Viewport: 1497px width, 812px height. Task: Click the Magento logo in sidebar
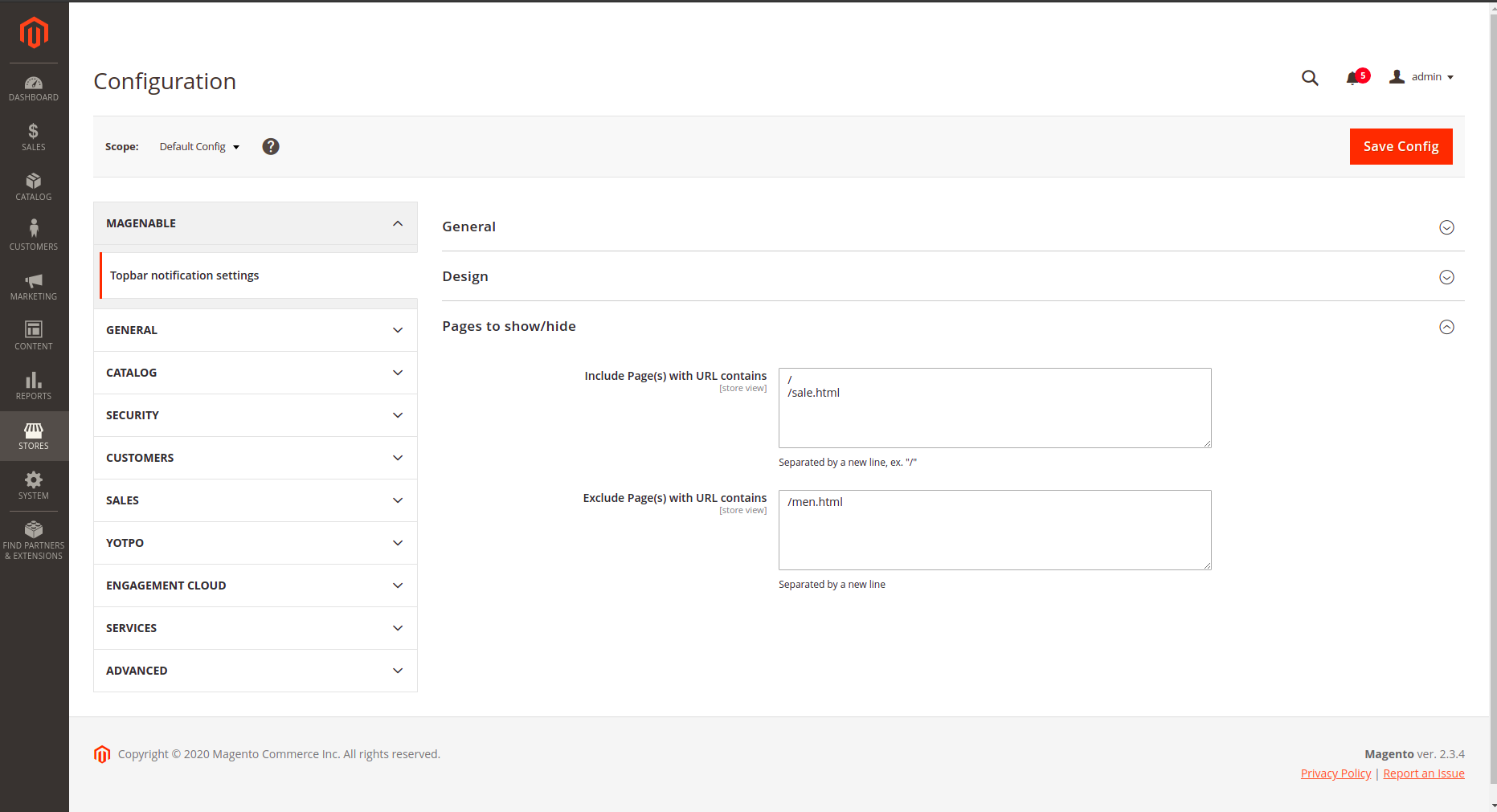pos(34,33)
